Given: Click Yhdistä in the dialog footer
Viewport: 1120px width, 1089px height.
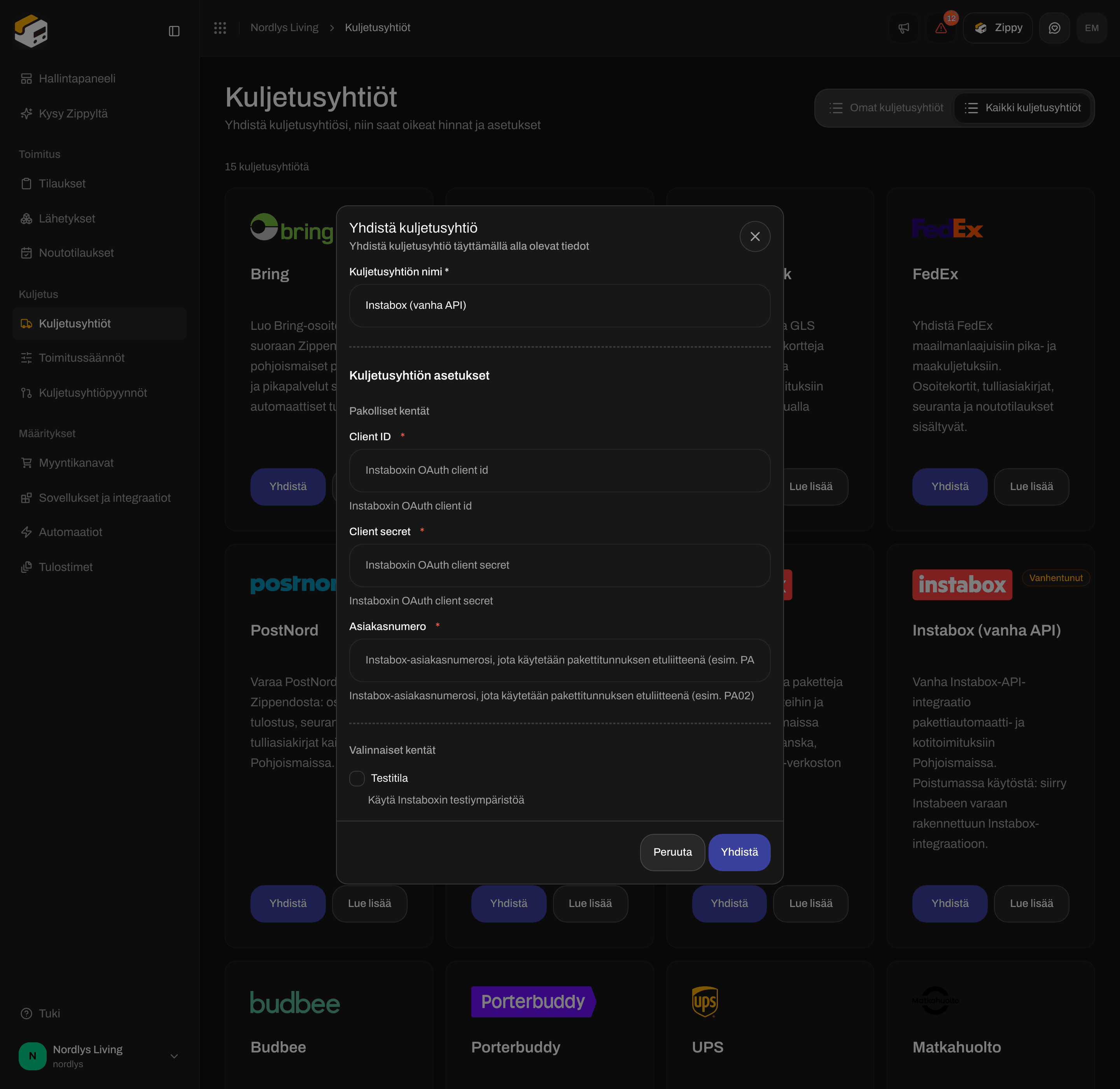Looking at the screenshot, I should [x=739, y=852].
